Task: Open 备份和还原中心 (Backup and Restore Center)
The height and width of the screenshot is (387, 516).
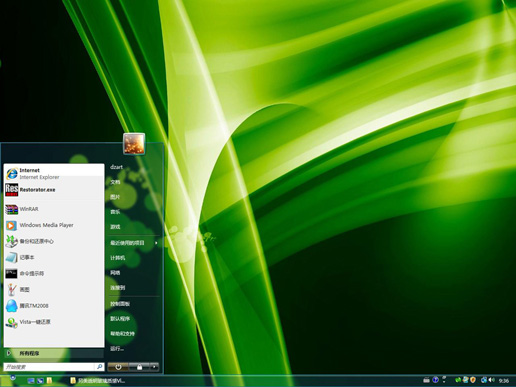Action: [54, 241]
